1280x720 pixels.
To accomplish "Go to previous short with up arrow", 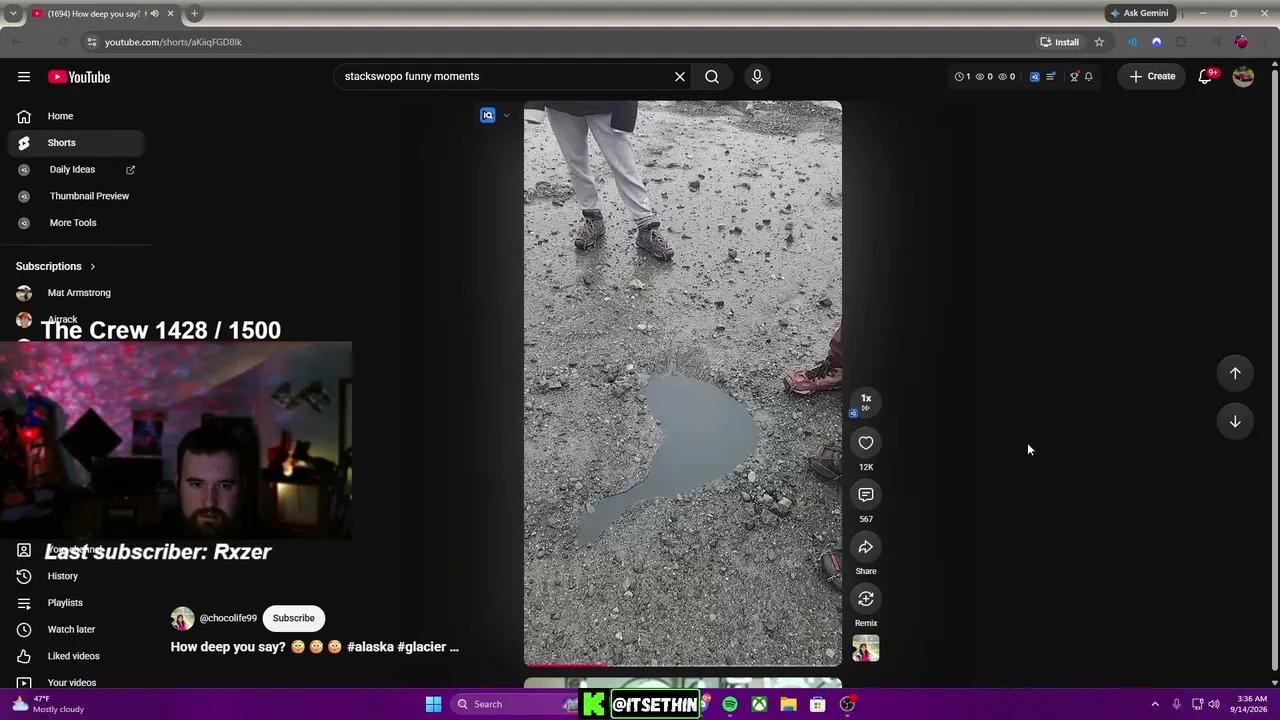I will click(1235, 373).
